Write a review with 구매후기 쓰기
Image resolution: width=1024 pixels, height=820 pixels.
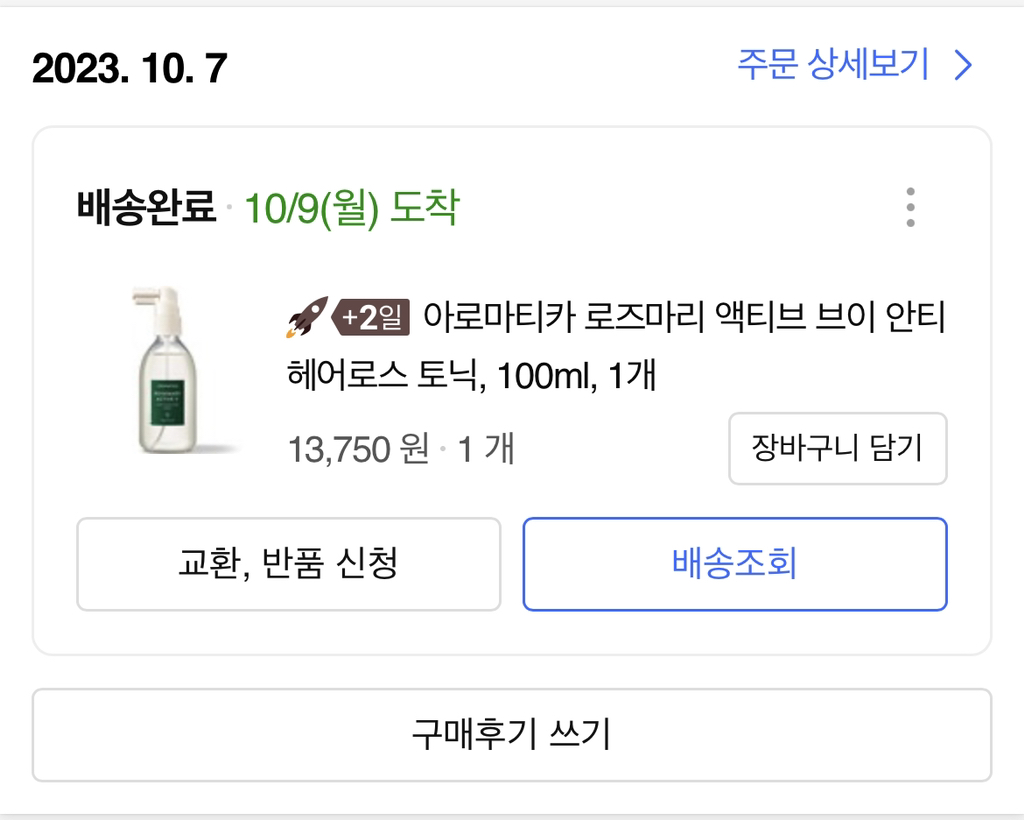[512, 735]
